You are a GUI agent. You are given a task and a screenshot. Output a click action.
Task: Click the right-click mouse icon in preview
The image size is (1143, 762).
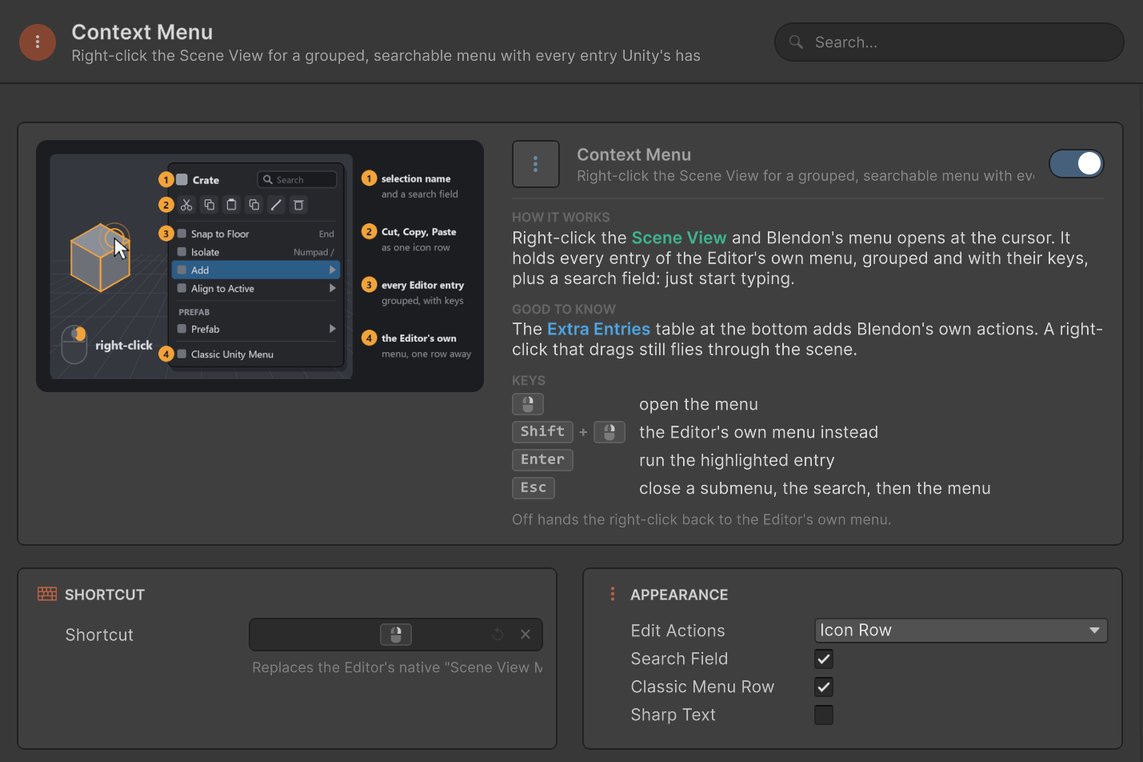[x=74, y=343]
